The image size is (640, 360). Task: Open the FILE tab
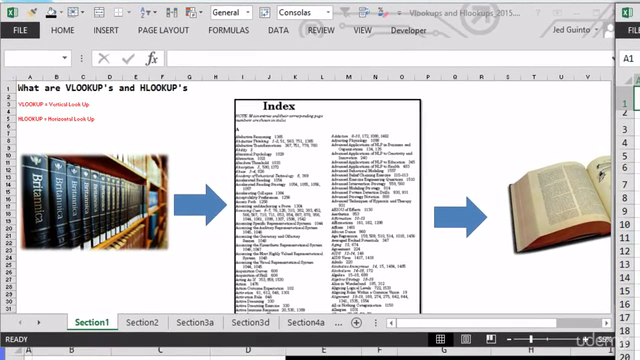click(x=20, y=30)
